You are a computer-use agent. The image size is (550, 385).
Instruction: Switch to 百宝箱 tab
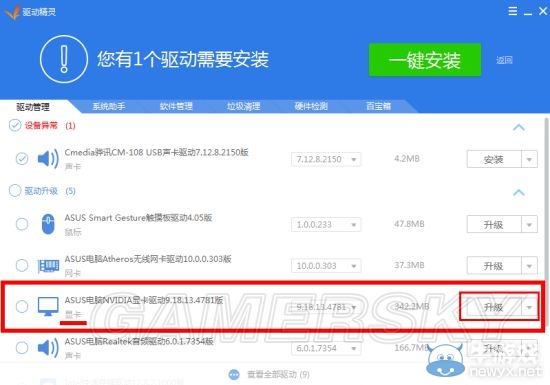(x=378, y=106)
